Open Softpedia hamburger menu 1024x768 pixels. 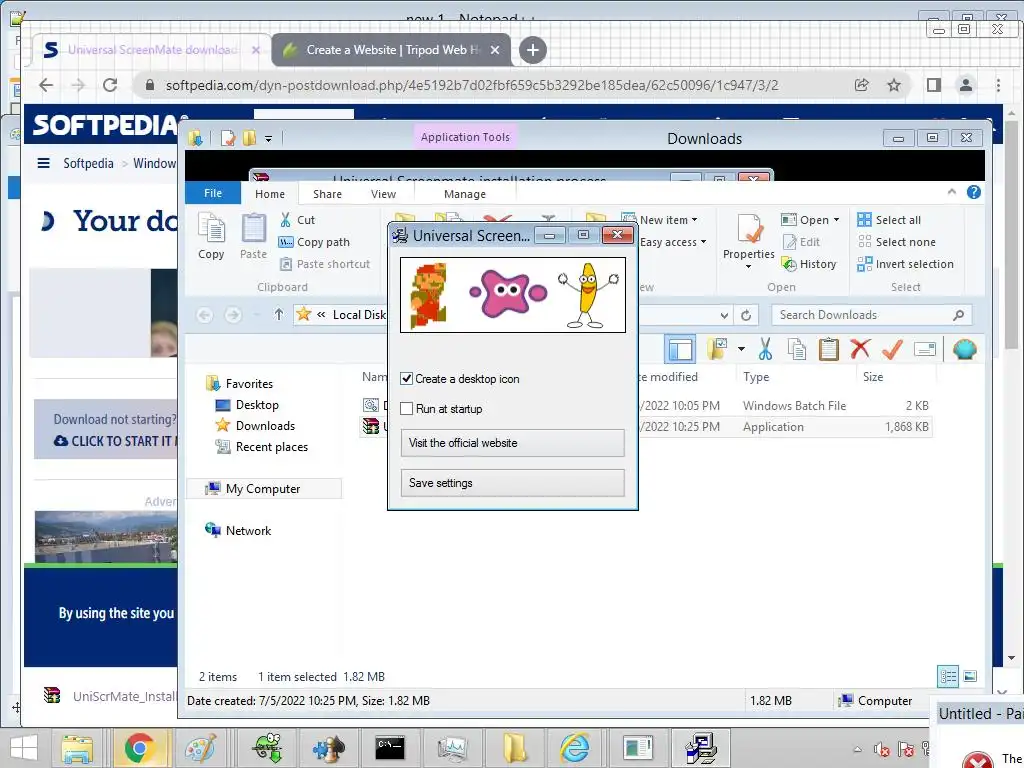pos(44,163)
